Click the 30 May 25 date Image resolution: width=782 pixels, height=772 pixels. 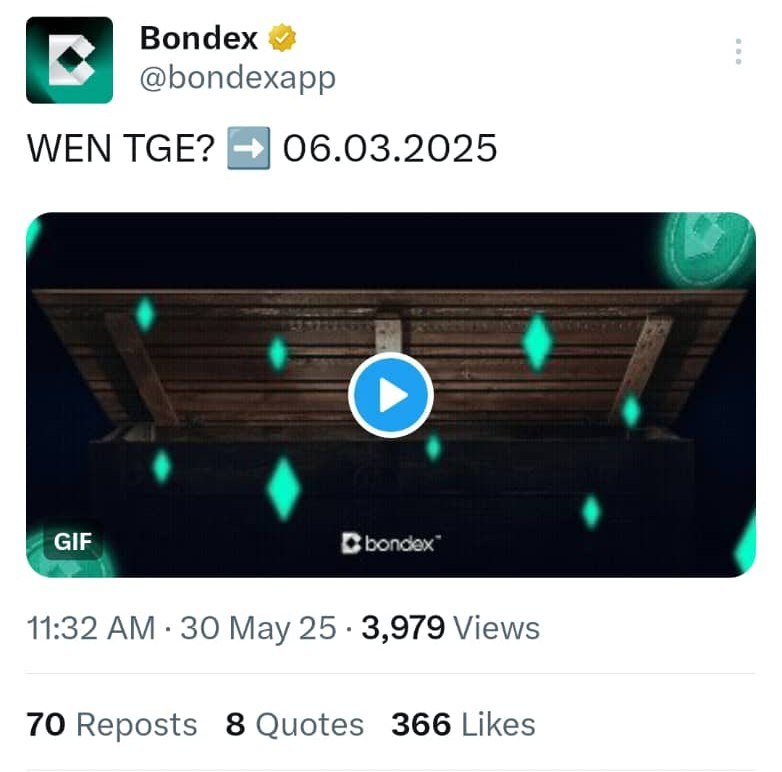point(258,627)
